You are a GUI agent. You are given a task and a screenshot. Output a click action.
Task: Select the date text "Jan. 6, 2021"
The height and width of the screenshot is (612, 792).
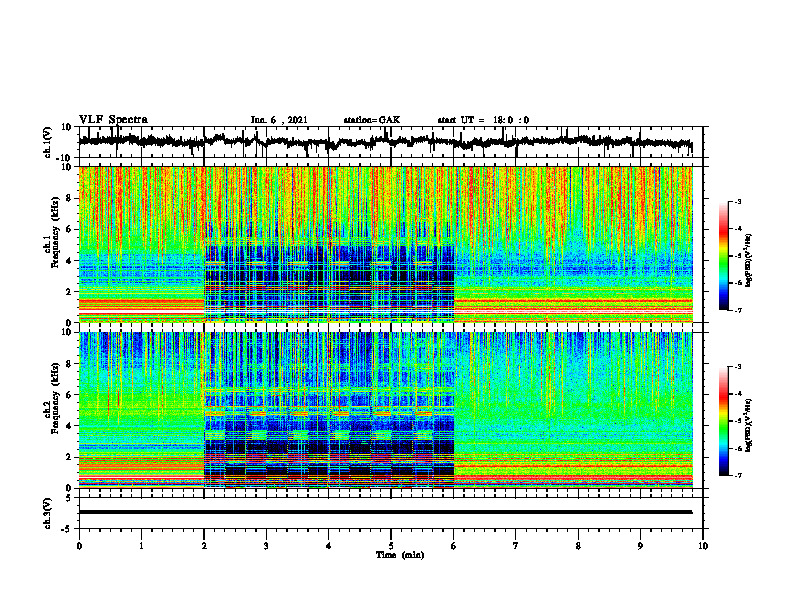coord(279,120)
